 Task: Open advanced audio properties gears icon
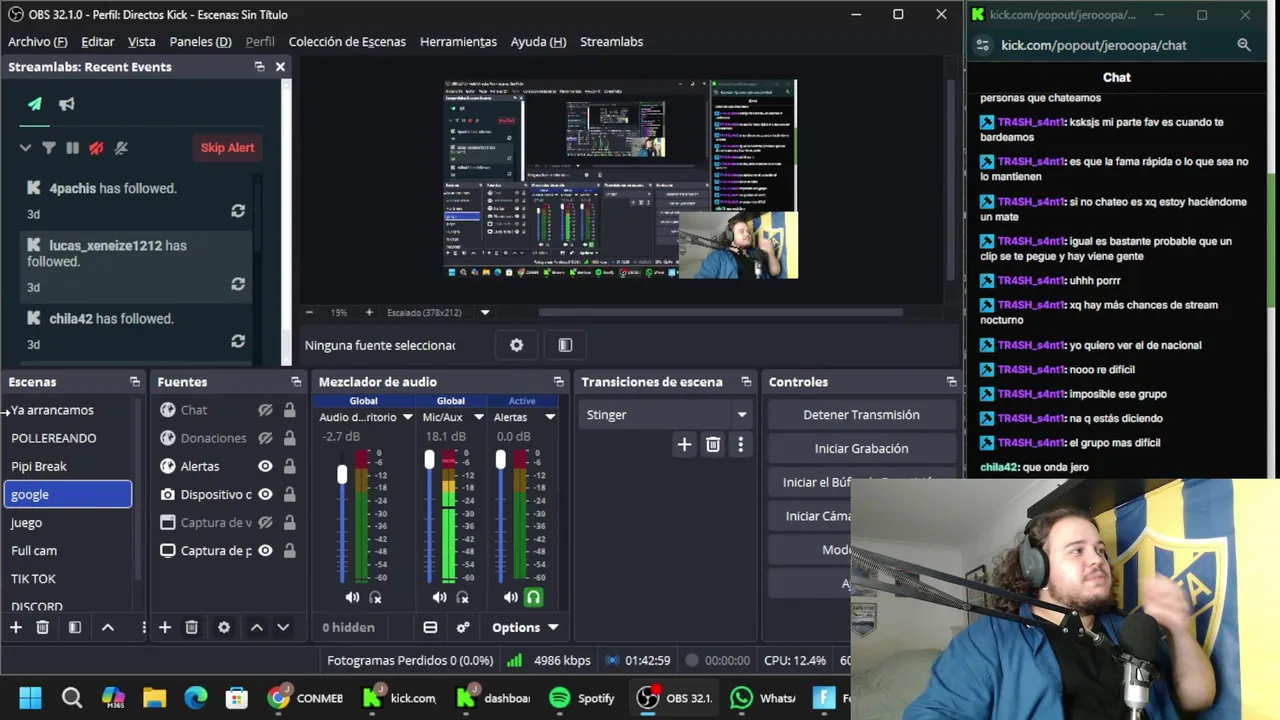463,627
